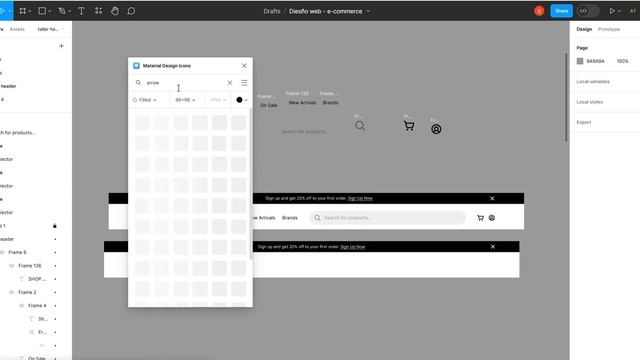
Task: Open the shape tool options arrow
Action: (x=49, y=11)
